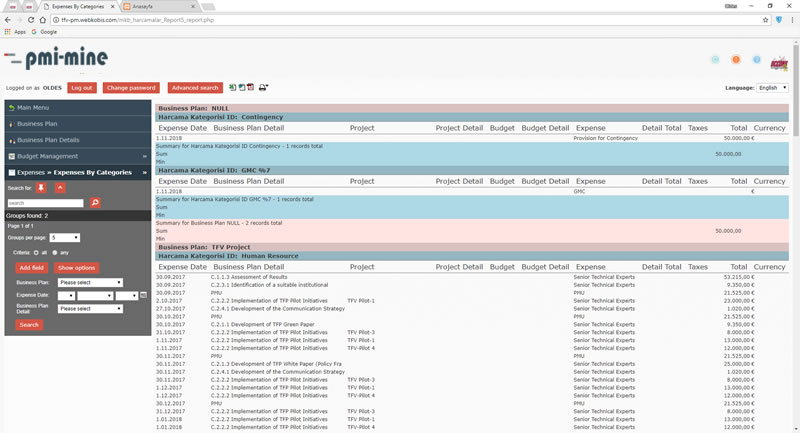This screenshot has height=433, width=800.
Task: Select criteria 'all' radio button
Action: (36, 252)
